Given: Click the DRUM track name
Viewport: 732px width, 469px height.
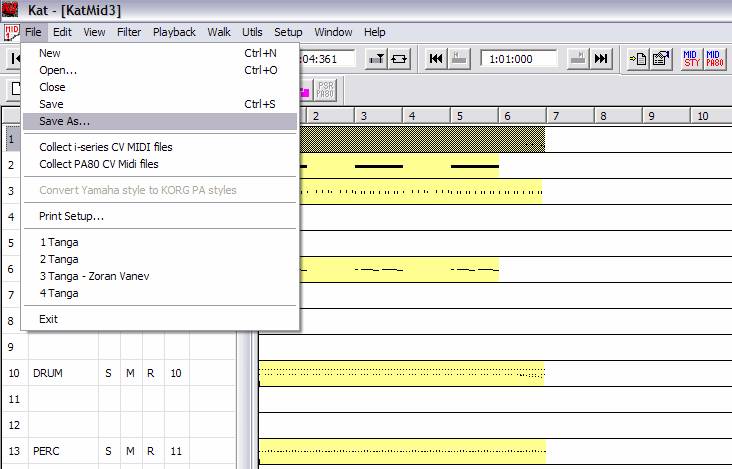Looking at the screenshot, I should 48,373.
